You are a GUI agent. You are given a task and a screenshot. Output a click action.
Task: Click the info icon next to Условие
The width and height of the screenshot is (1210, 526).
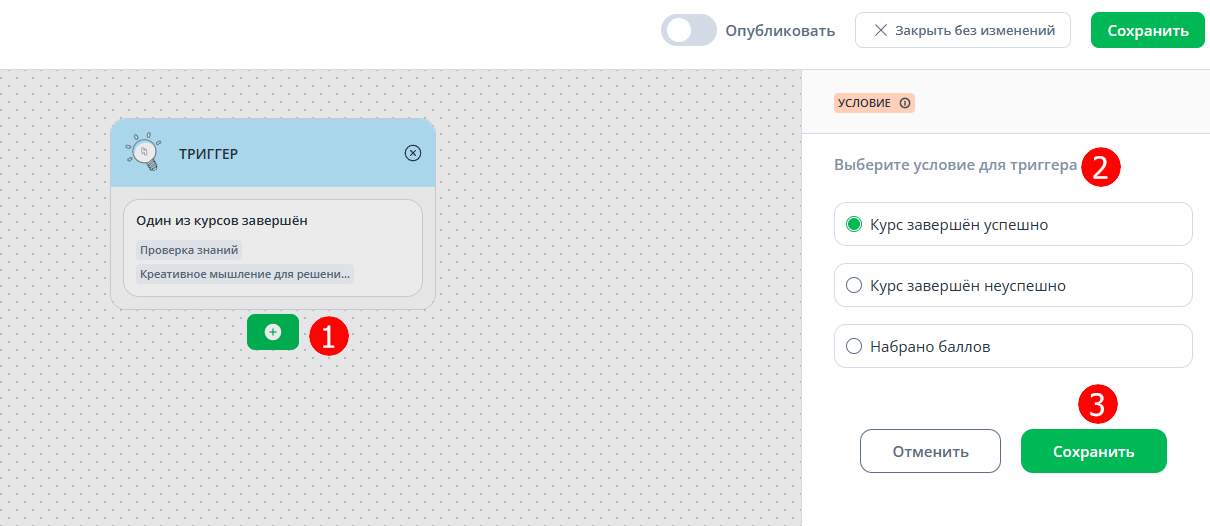(905, 103)
